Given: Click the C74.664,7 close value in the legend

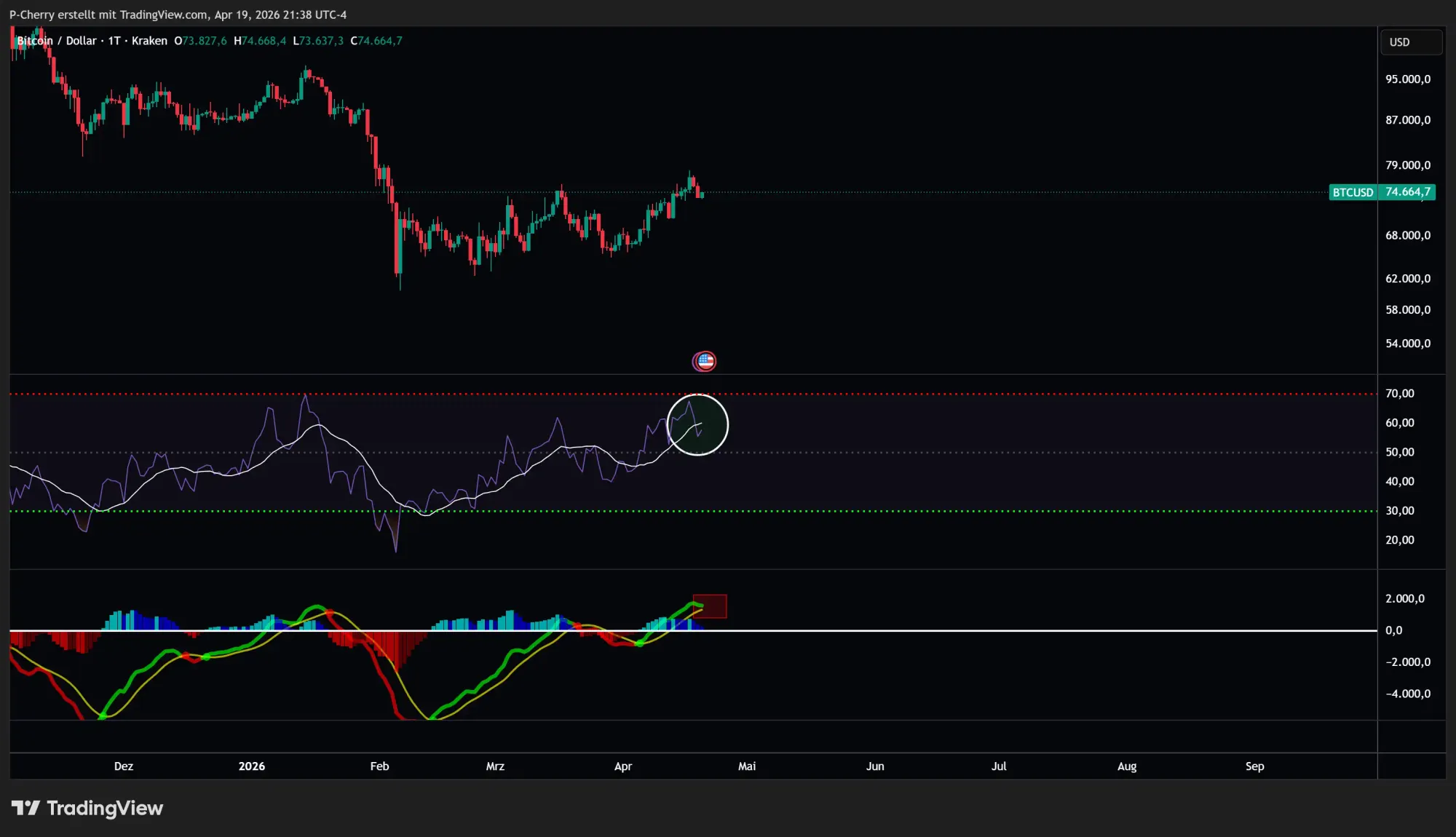Looking at the screenshot, I should pyautogui.click(x=376, y=41).
